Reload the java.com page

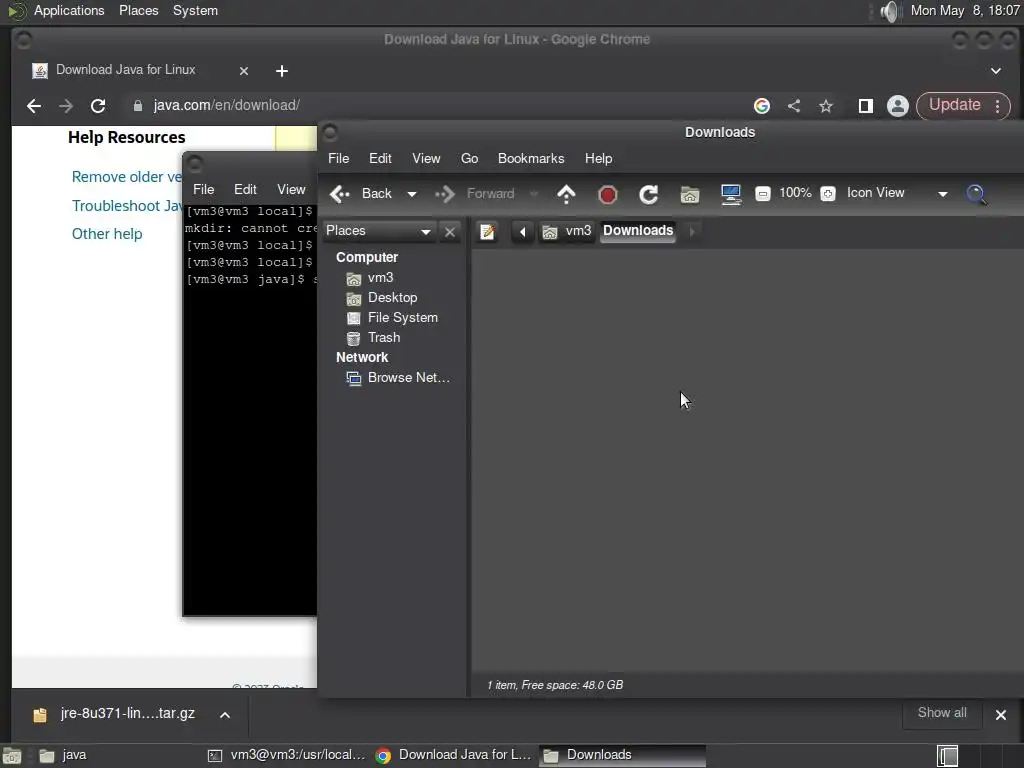[98, 106]
